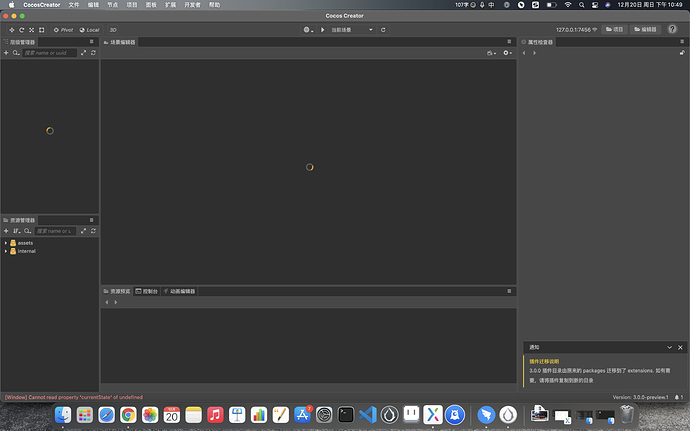Click the 编辑器 folder button

click(645, 29)
